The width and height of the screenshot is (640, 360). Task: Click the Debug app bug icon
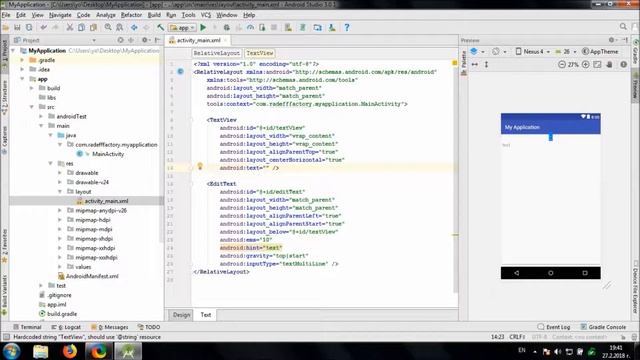[227, 28]
